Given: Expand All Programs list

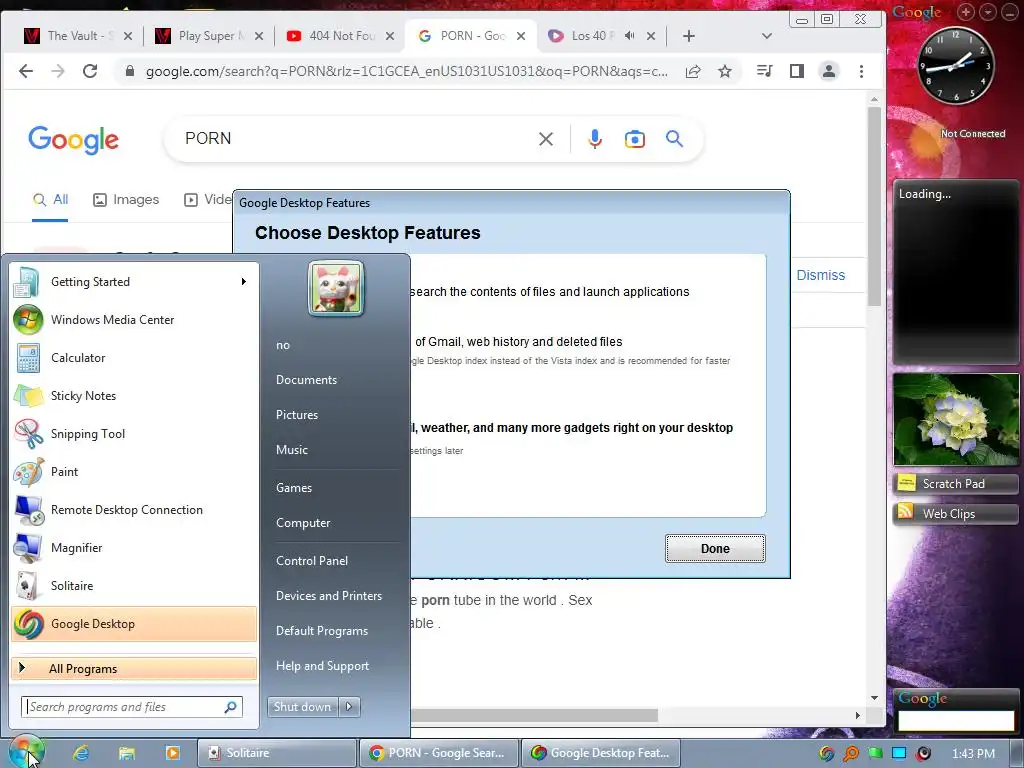Looking at the screenshot, I should tap(134, 669).
